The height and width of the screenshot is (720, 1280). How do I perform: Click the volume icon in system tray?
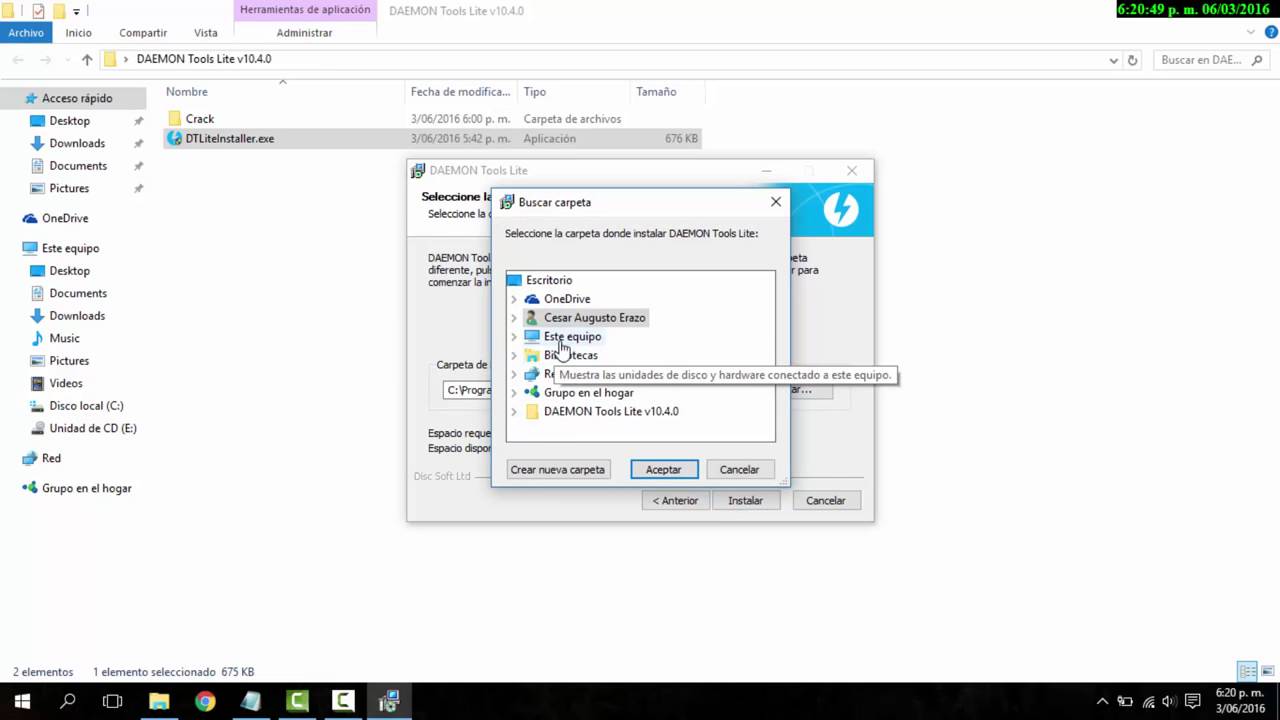(1168, 702)
